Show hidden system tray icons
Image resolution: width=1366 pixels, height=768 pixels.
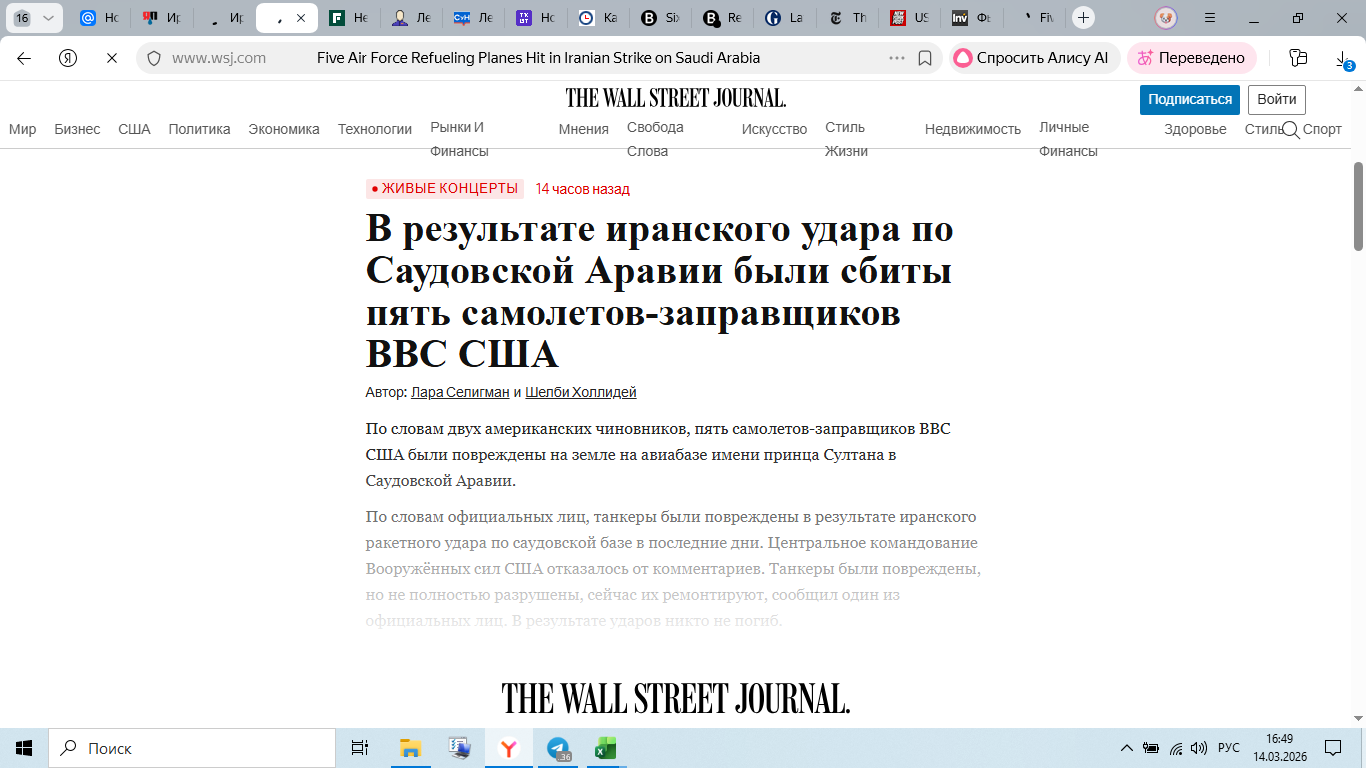pos(1127,748)
